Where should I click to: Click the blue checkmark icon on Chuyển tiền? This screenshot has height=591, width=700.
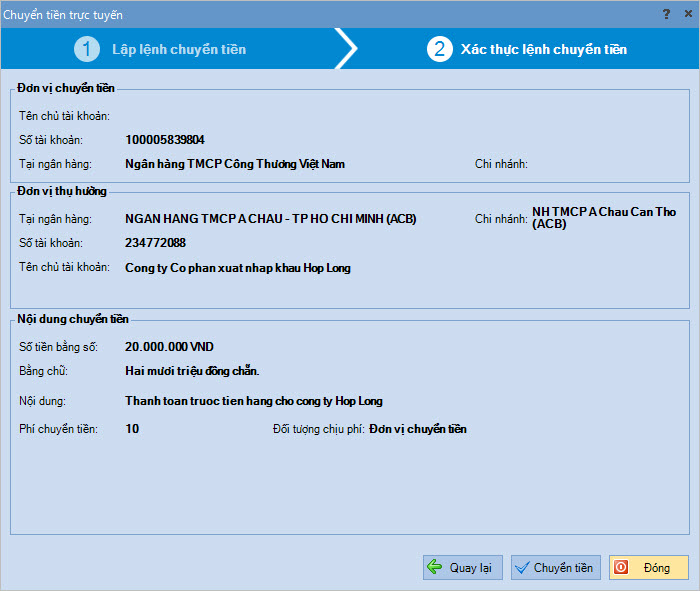522,568
